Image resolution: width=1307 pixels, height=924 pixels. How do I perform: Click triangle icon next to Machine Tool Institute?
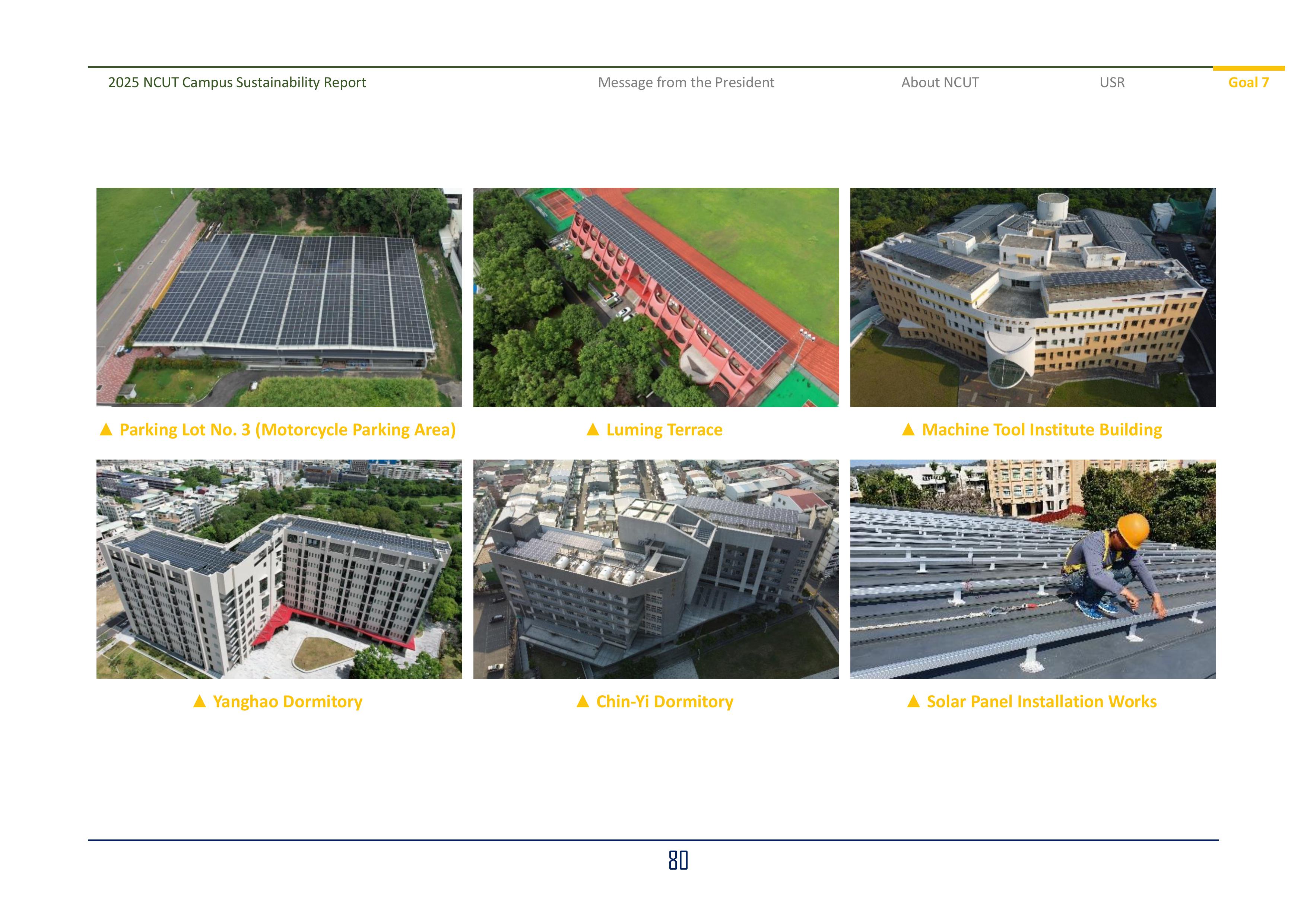908,430
